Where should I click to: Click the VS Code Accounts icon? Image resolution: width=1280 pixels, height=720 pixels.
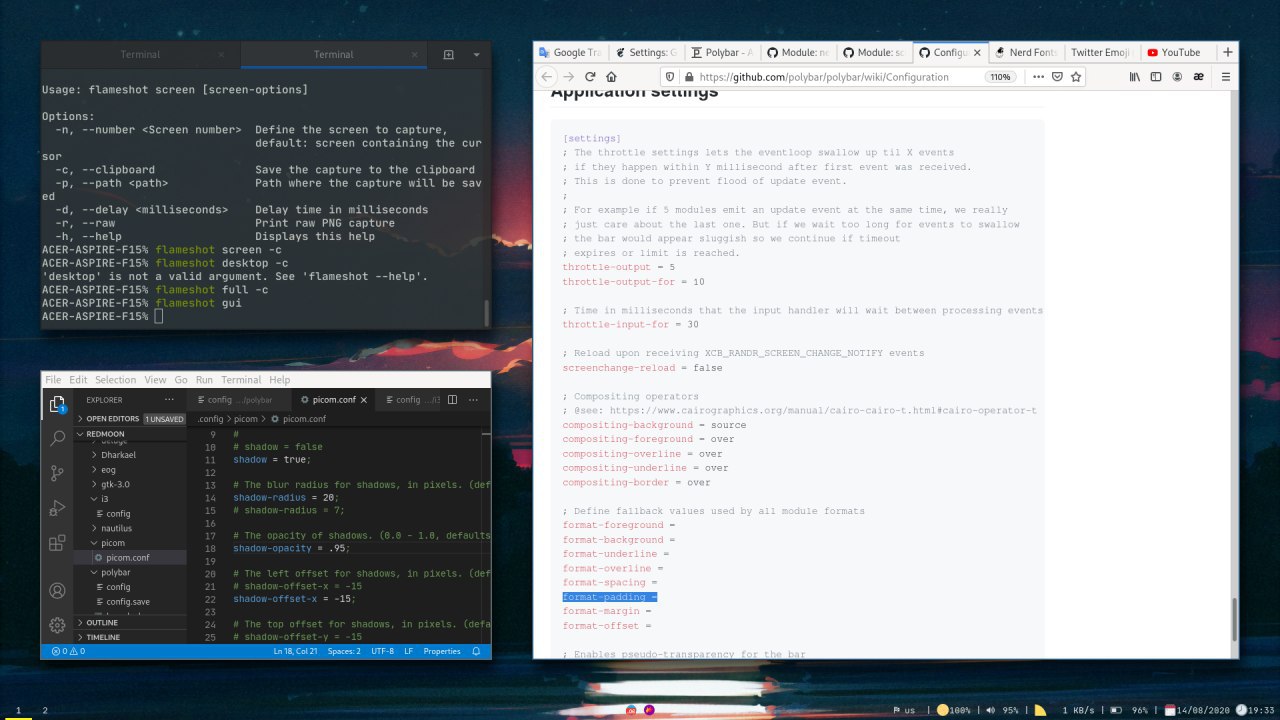tap(57, 590)
